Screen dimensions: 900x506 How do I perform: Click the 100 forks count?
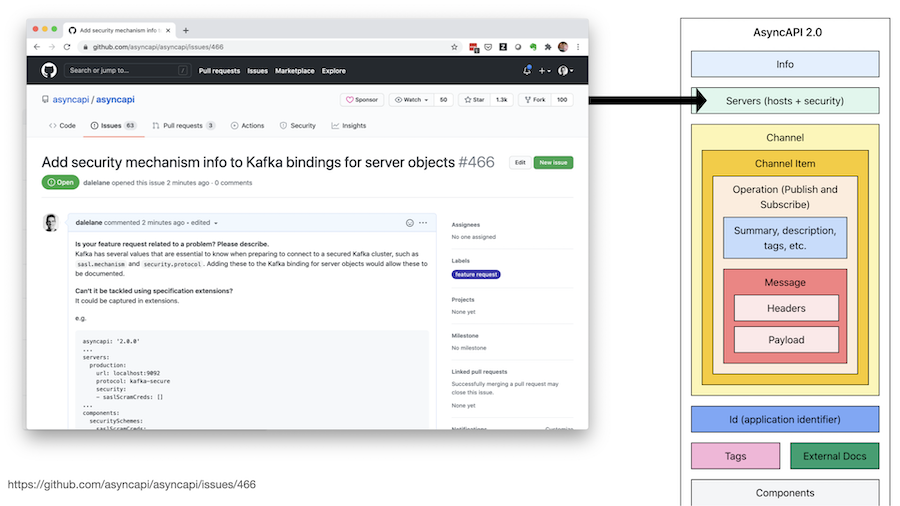tap(562, 100)
